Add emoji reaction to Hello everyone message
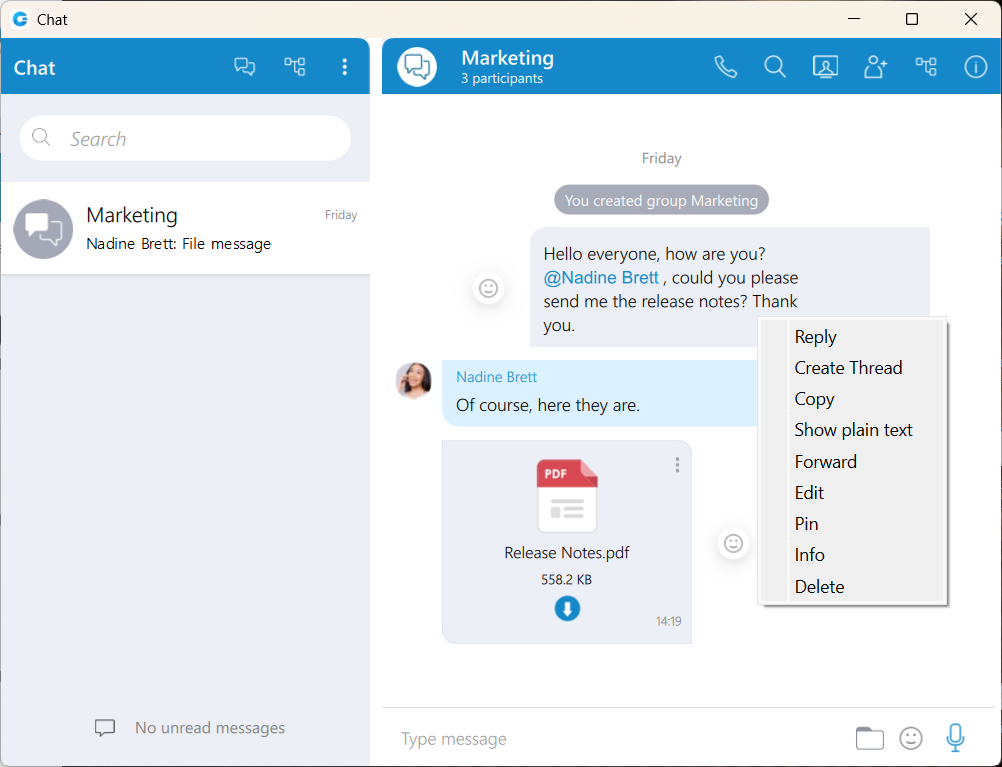The height and width of the screenshot is (767, 1002). (x=488, y=288)
